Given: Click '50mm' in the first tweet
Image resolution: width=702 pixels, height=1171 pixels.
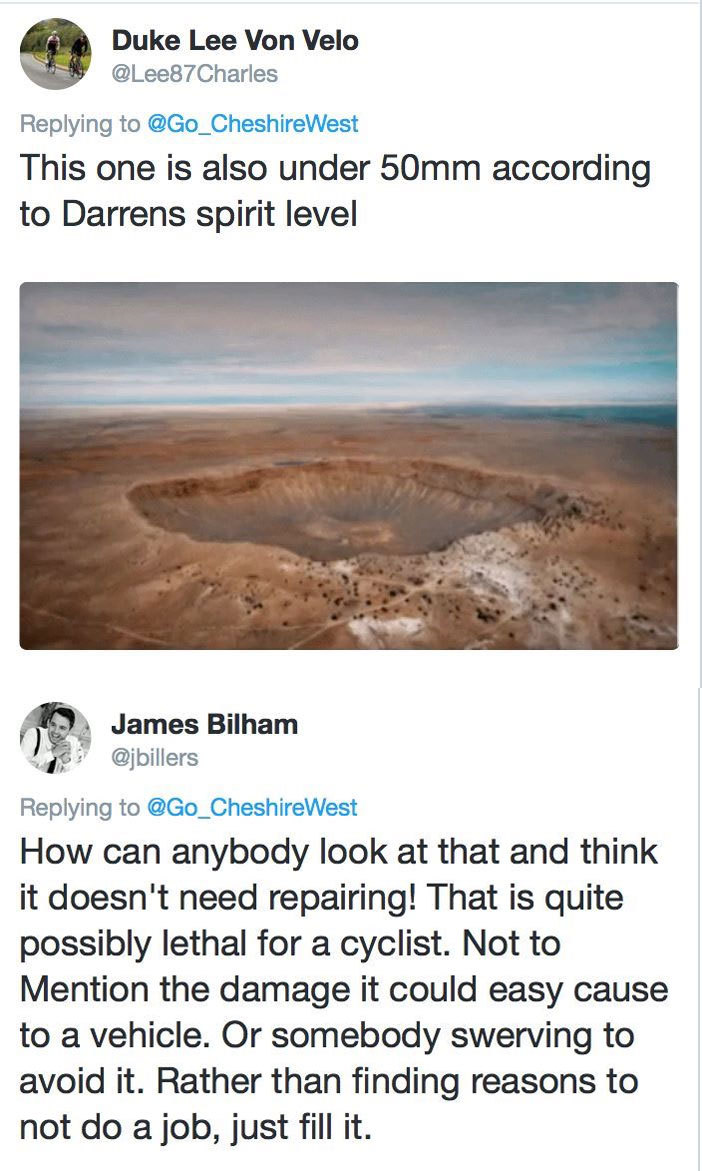Looking at the screenshot, I should pos(430,167).
